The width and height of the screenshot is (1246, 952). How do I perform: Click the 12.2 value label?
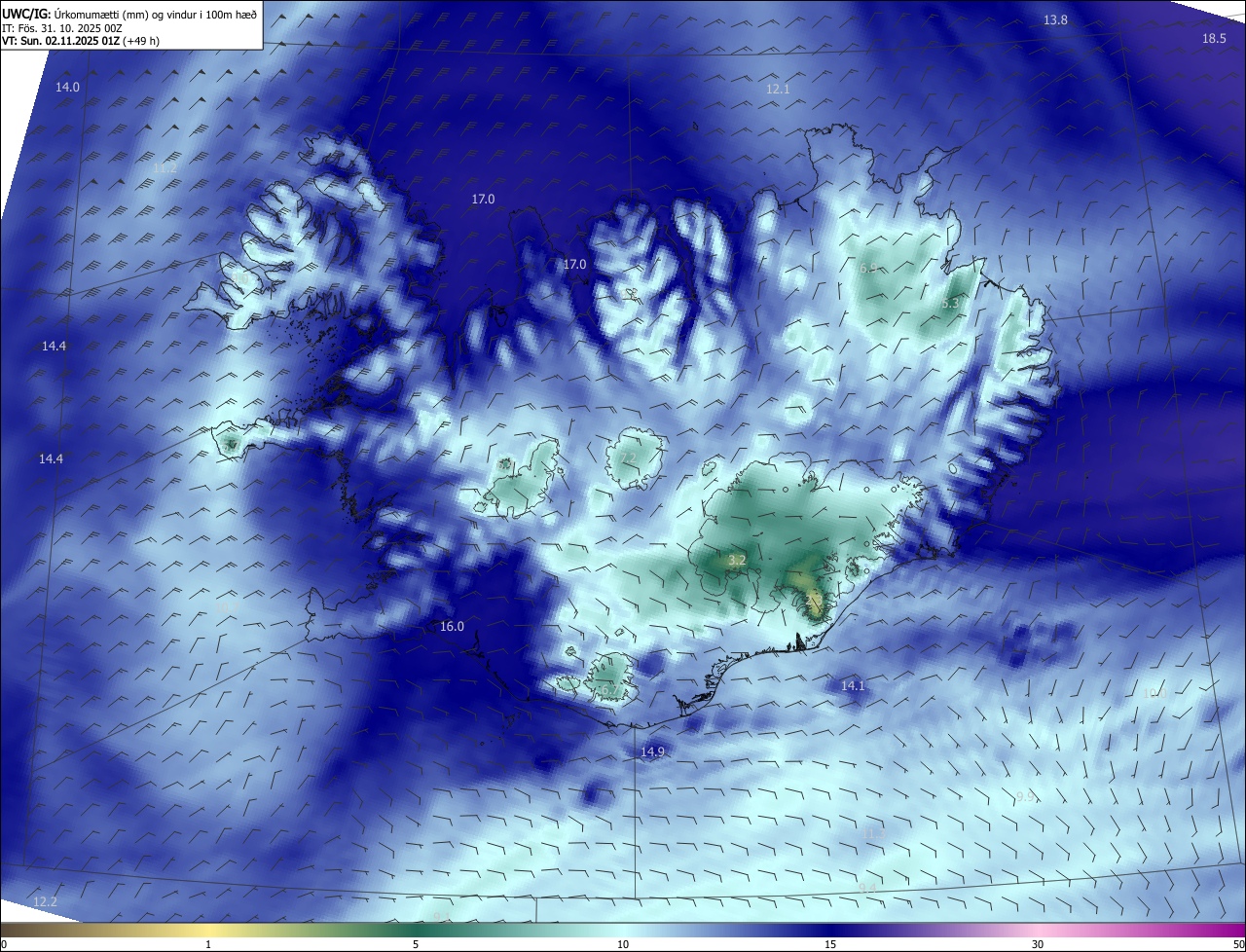(46, 902)
